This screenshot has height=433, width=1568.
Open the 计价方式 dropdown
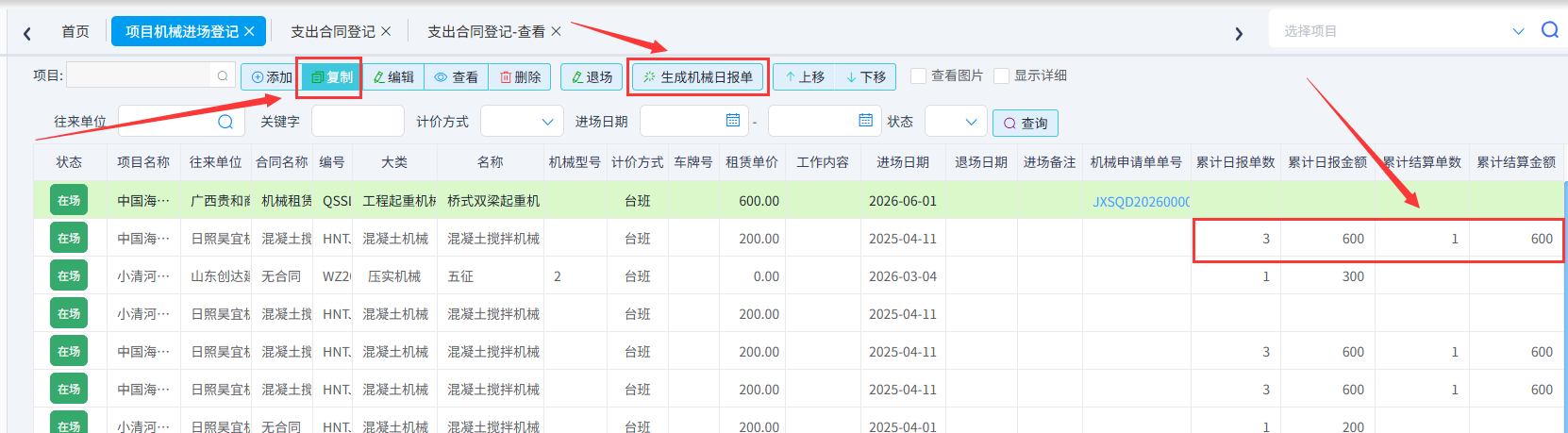pyautogui.click(x=522, y=121)
